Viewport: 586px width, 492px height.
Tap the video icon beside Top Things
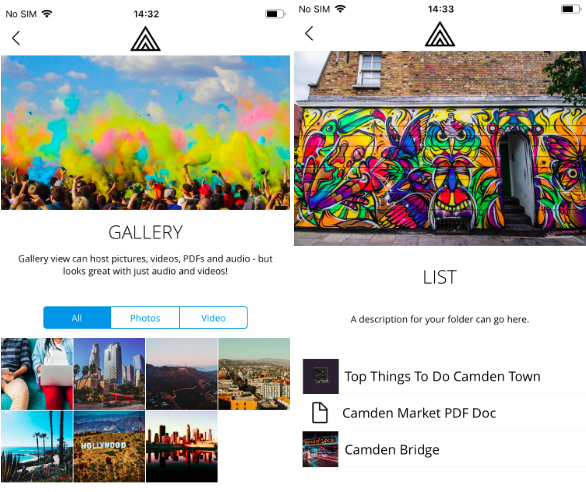pyautogui.click(x=321, y=376)
